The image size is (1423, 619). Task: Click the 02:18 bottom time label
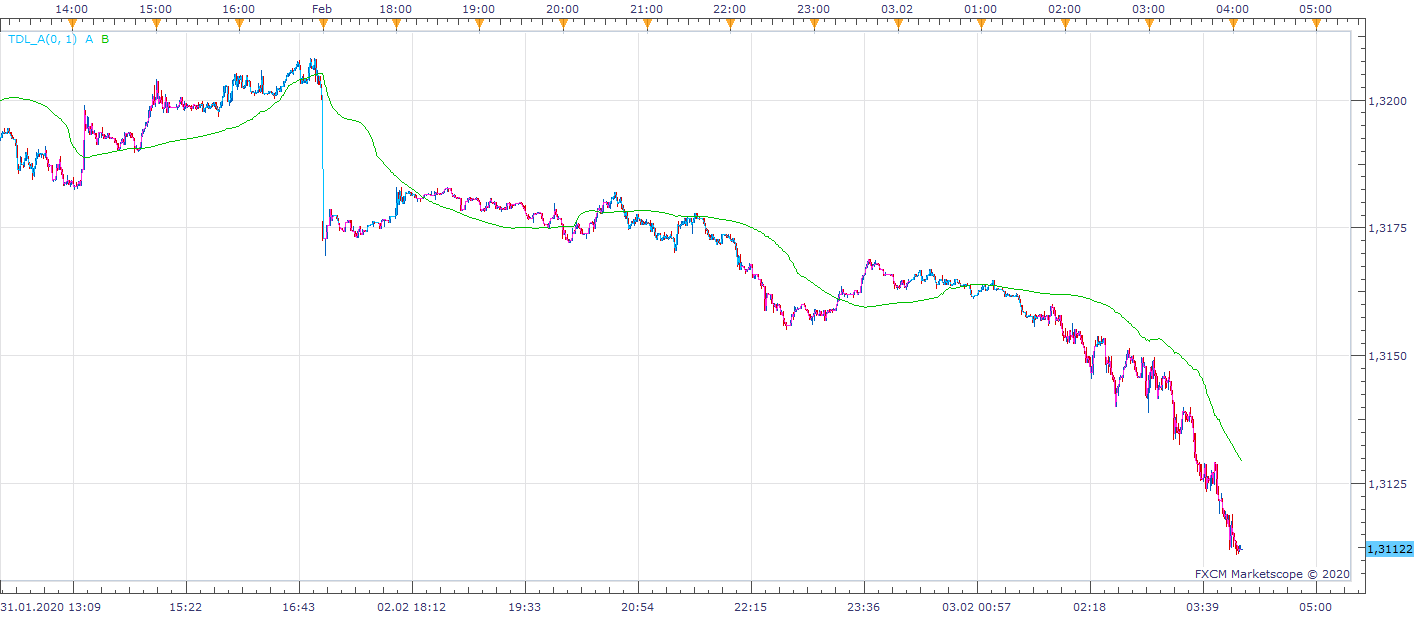pos(1090,607)
